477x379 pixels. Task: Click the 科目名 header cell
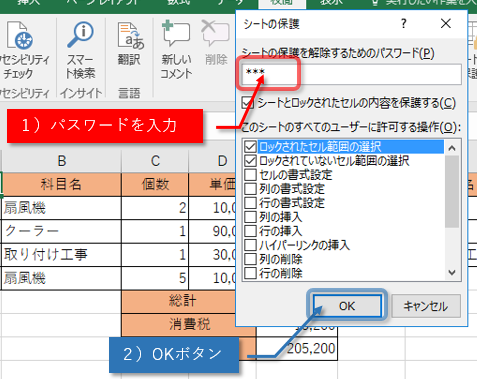click(x=61, y=184)
